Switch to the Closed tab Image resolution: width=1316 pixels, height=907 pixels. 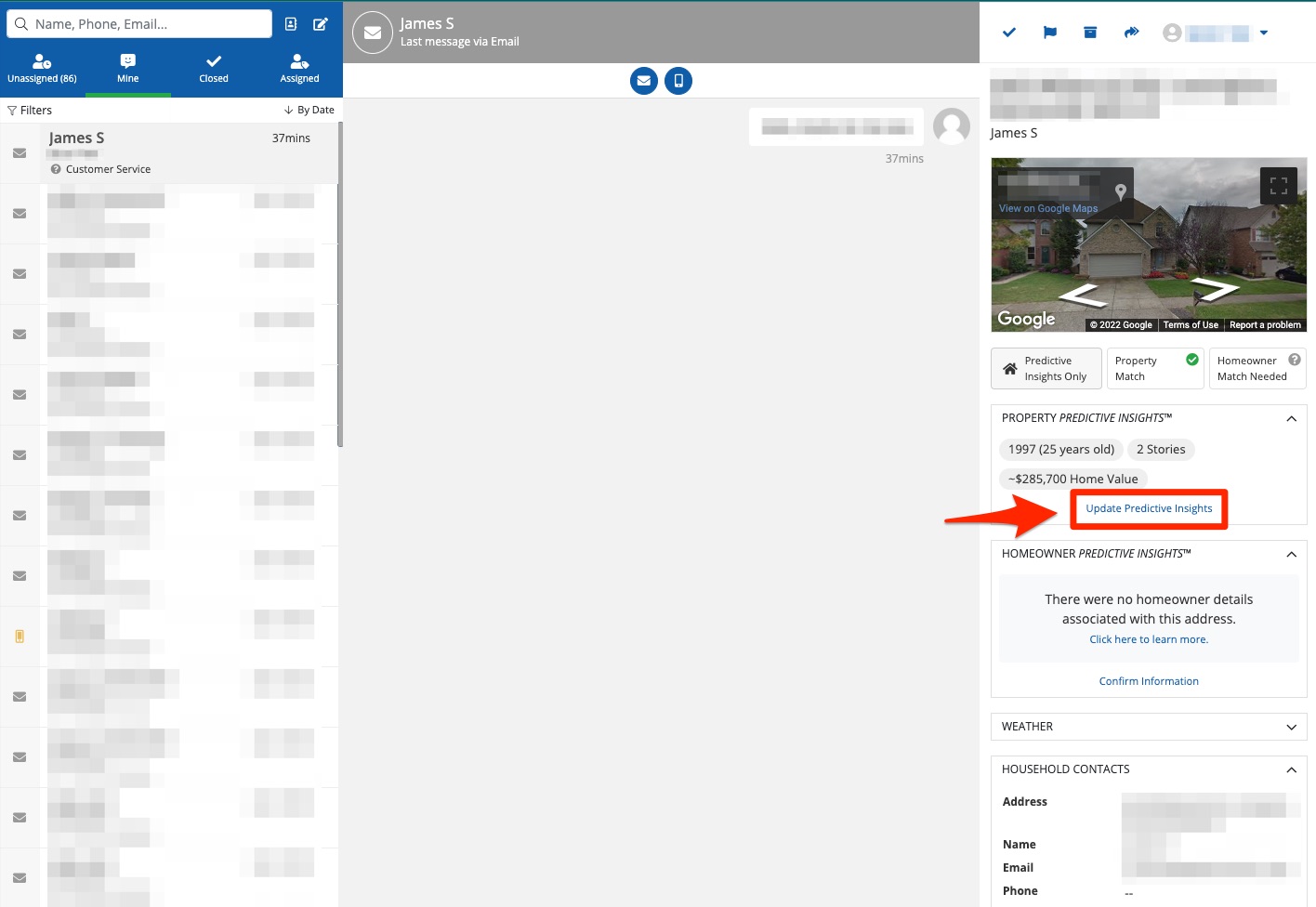[214, 69]
